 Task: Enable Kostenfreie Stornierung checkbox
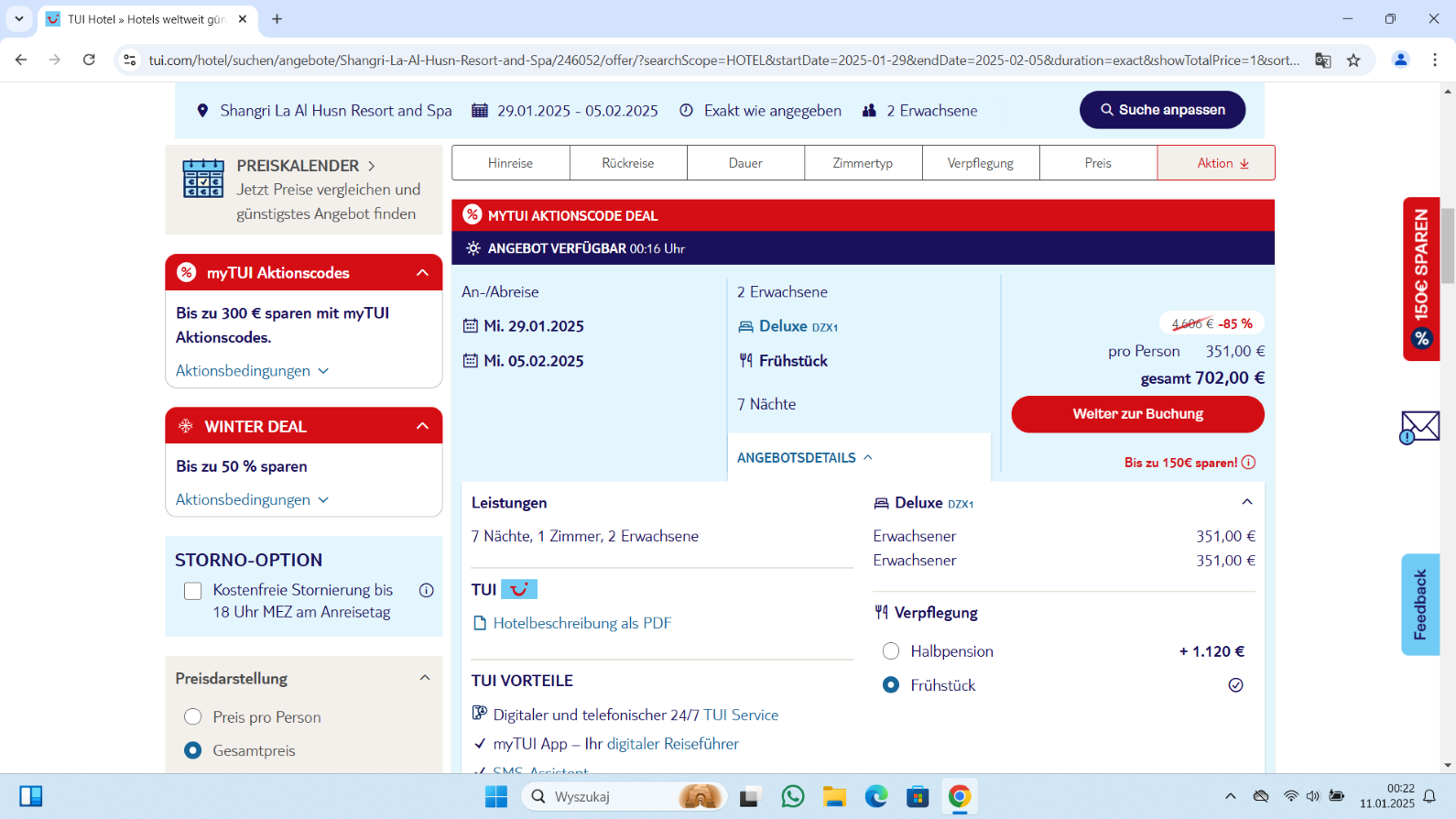coord(193,591)
